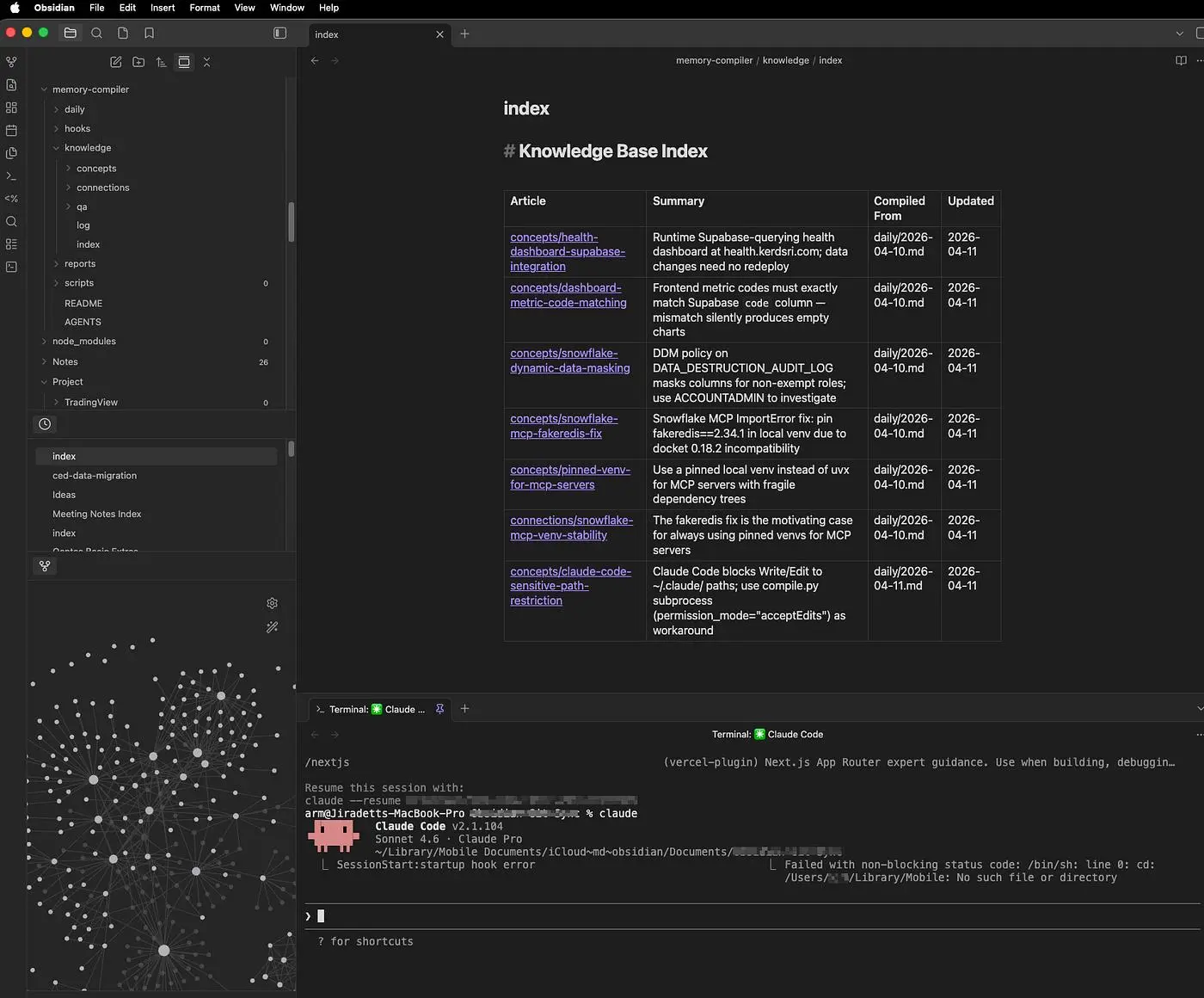Open the View menu
This screenshot has height=998, width=1204.
(245, 8)
